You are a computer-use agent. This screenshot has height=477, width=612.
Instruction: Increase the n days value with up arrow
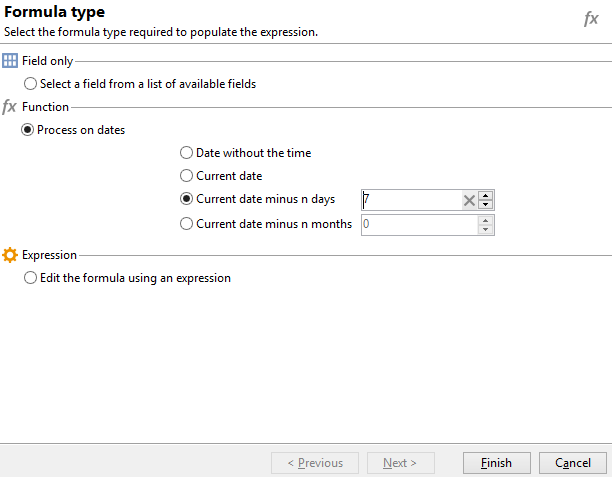coord(486,195)
